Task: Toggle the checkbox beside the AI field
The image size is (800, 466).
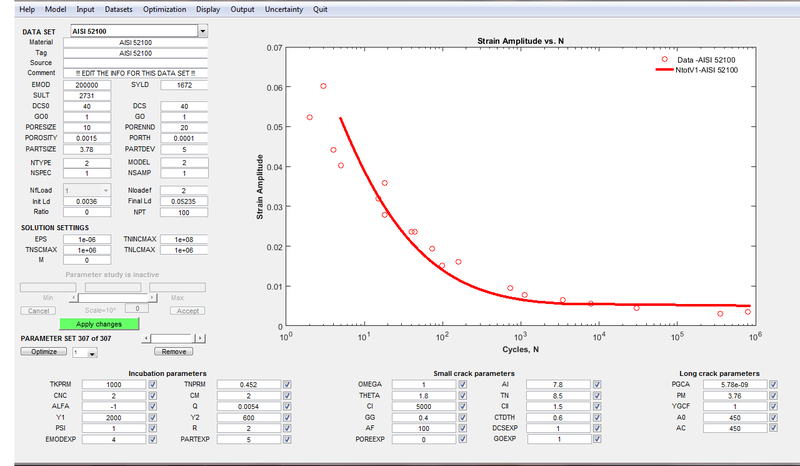Action: tap(597, 384)
